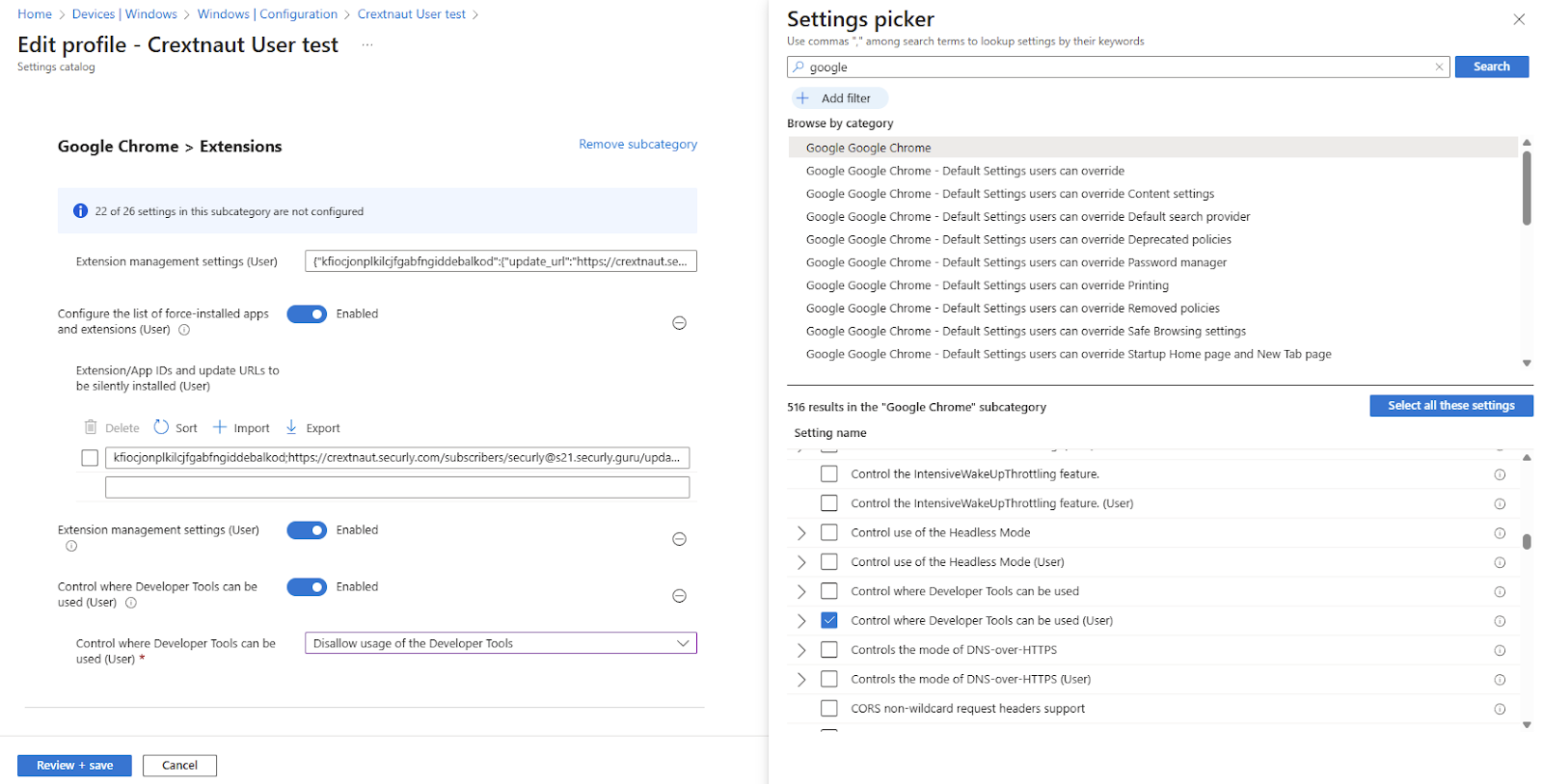Check Control use of the Headless Mode
Viewport: 1543px width, 784px height.
pyautogui.click(x=828, y=532)
